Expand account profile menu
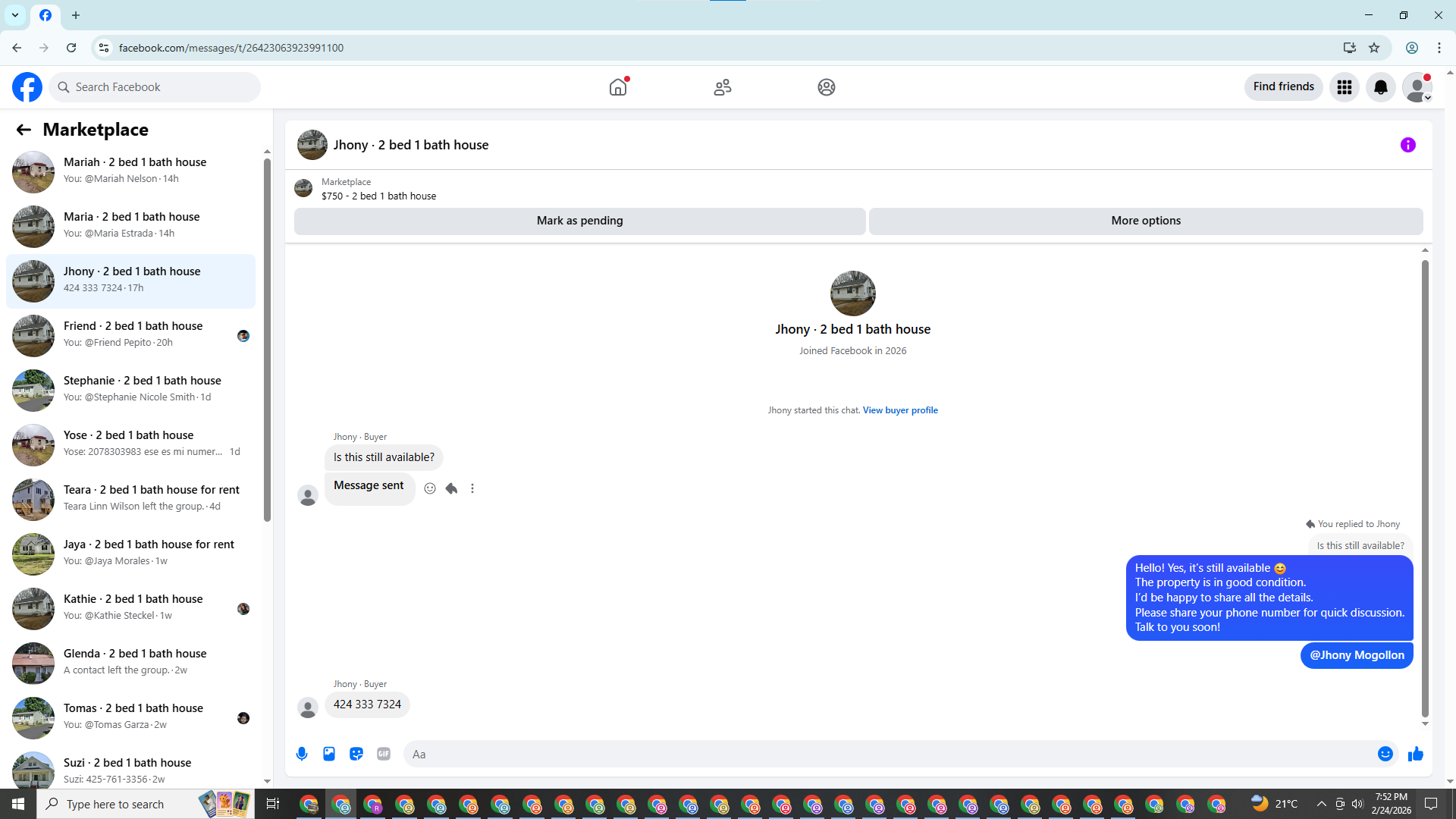The width and height of the screenshot is (1456, 819). [1417, 87]
